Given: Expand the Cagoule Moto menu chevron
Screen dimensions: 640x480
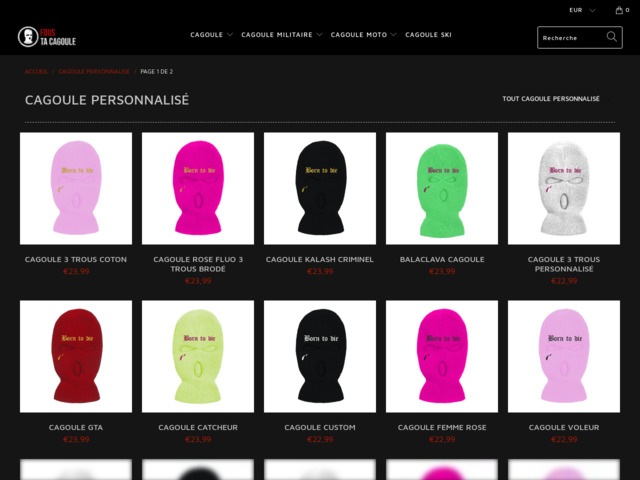Looking at the screenshot, I should (x=393, y=35).
